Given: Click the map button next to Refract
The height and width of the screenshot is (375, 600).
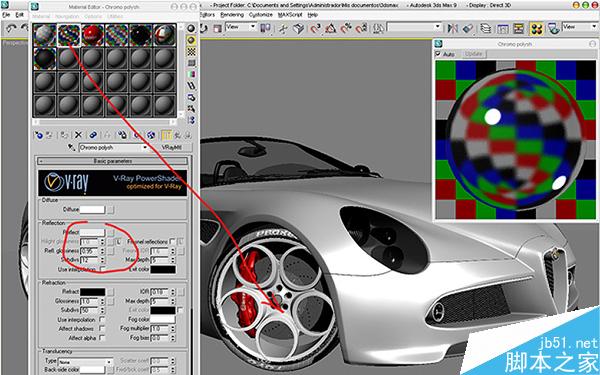Looking at the screenshot, I should [110, 292].
